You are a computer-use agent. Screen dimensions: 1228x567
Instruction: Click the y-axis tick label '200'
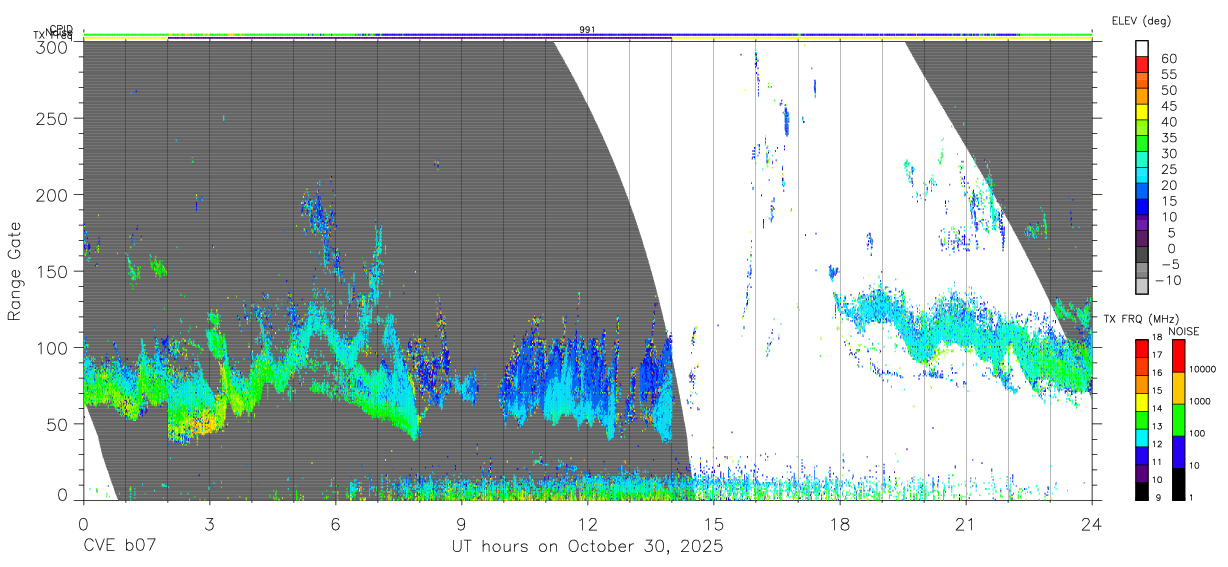pos(52,194)
